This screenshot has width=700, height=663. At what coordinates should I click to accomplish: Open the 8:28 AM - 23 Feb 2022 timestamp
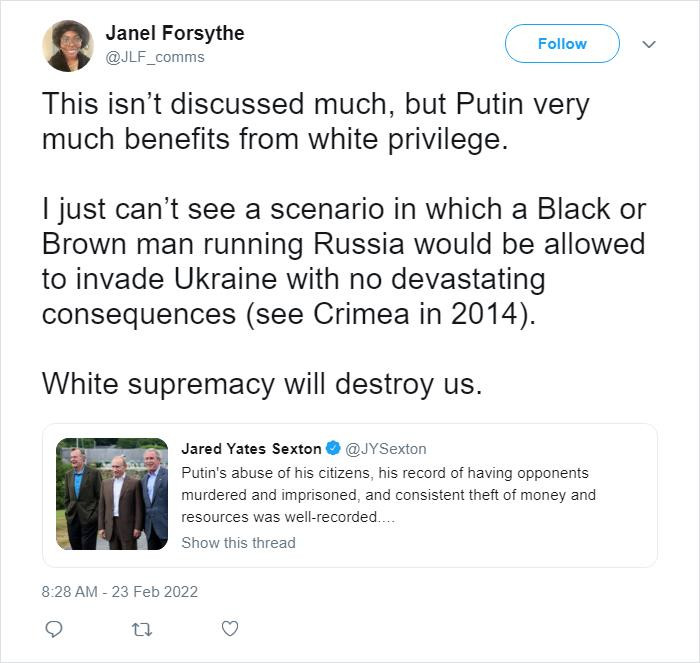pos(120,592)
